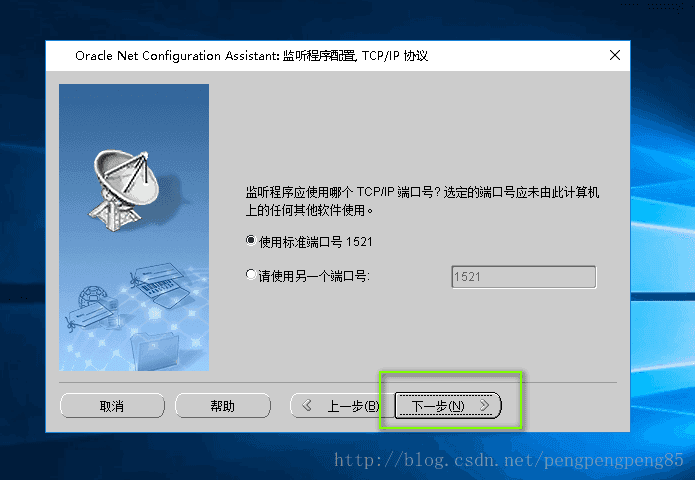
Task: Close the Oracle Net Configuration Assistant window
Action: (615, 55)
